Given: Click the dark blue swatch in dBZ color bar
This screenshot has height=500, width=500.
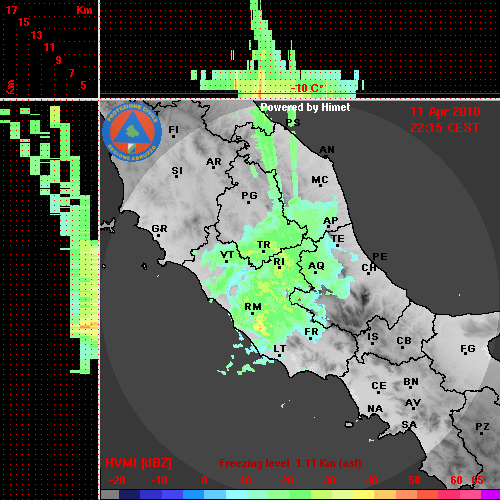Looking at the screenshot, I should click(129, 494).
